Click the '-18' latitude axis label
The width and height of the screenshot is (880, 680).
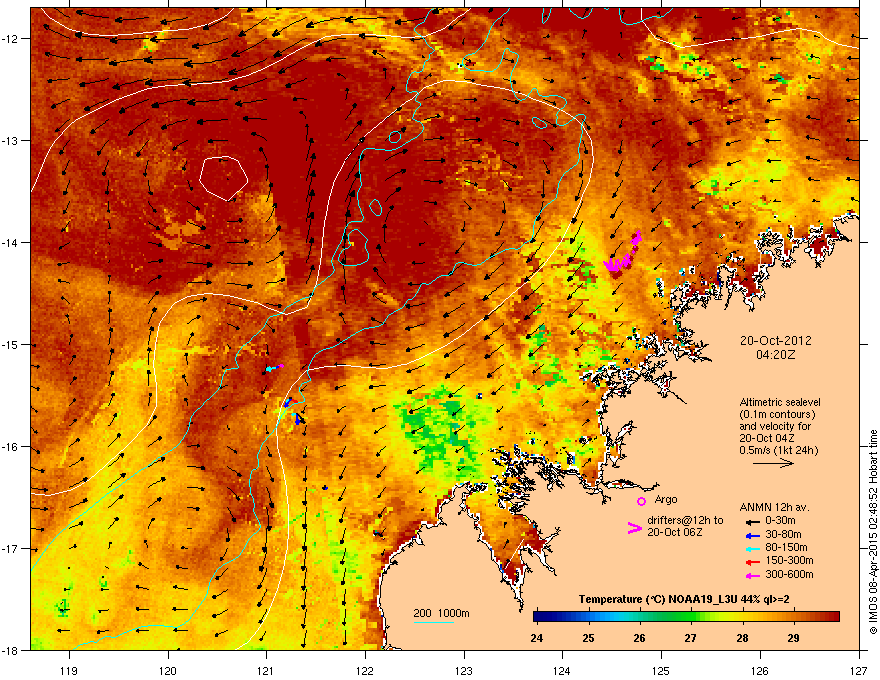click(10, 650)
